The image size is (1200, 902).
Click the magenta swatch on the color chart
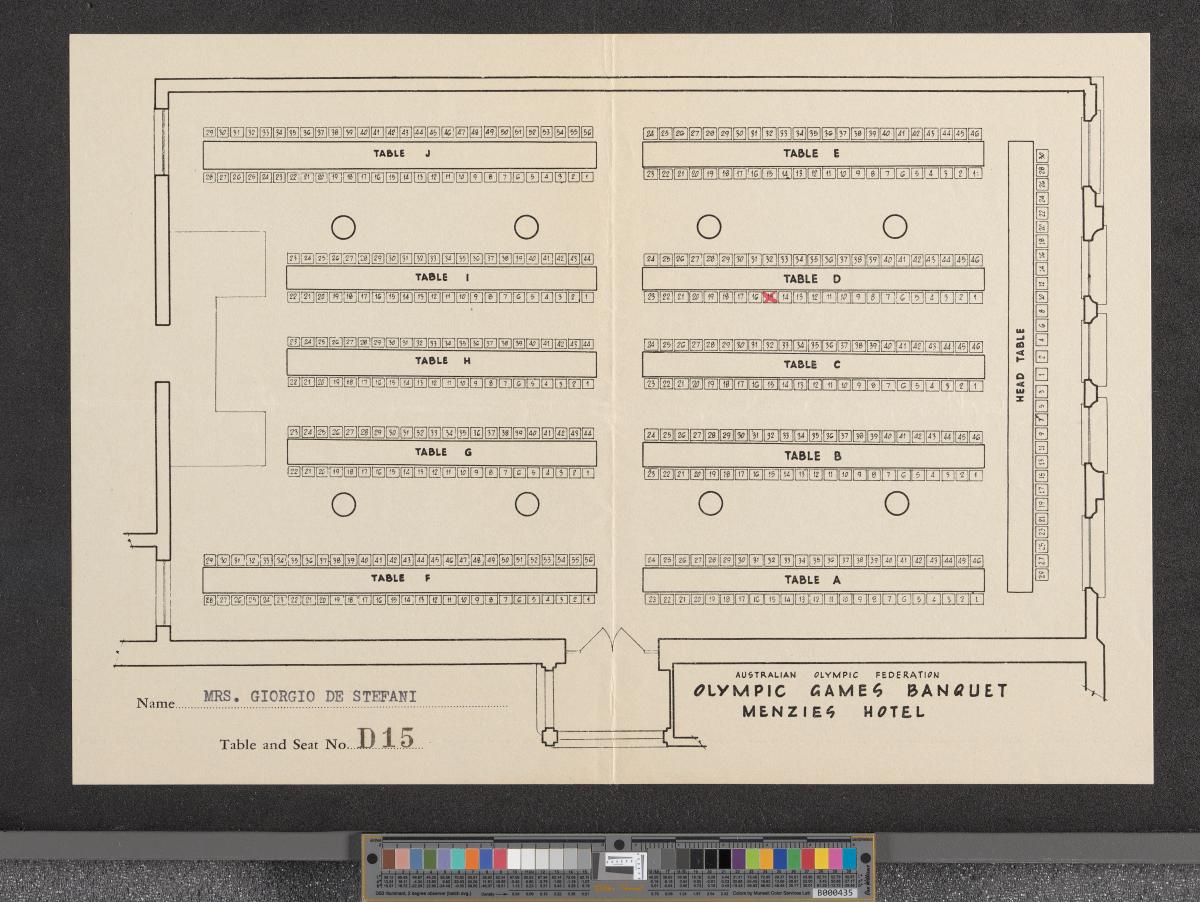click(835, 859)
